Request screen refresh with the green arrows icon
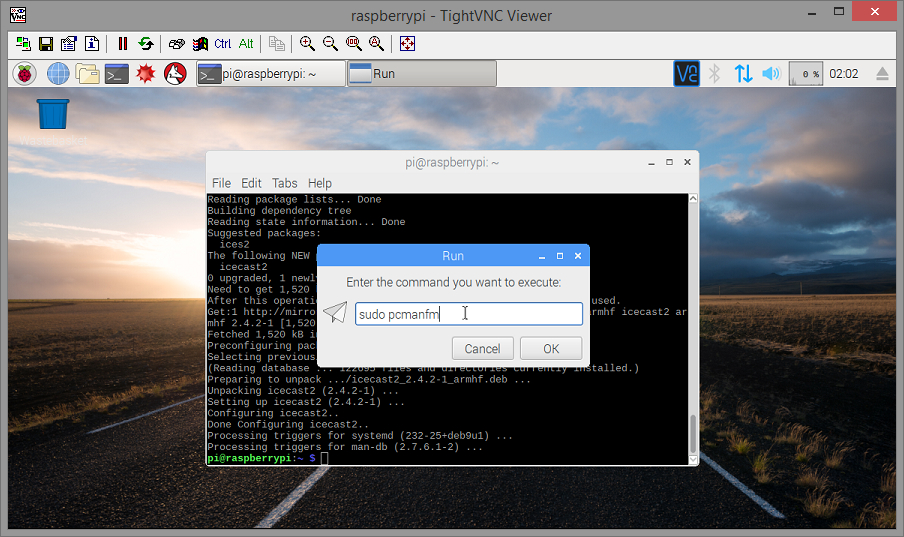This screenshot has width=904, height=537. coord(146,44)
